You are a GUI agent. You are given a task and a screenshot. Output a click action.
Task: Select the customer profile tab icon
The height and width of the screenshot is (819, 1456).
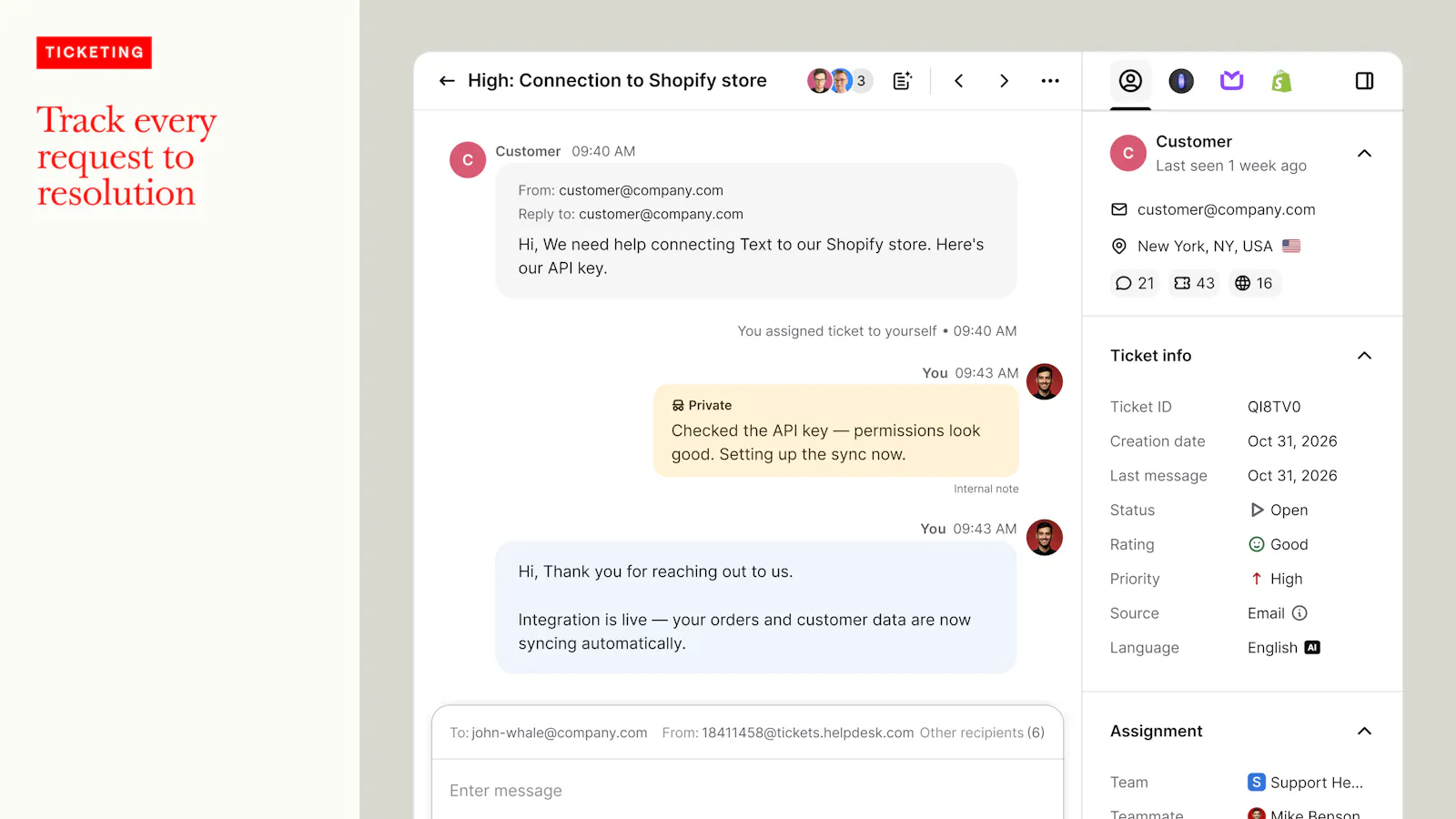[x=1130, y=81]
